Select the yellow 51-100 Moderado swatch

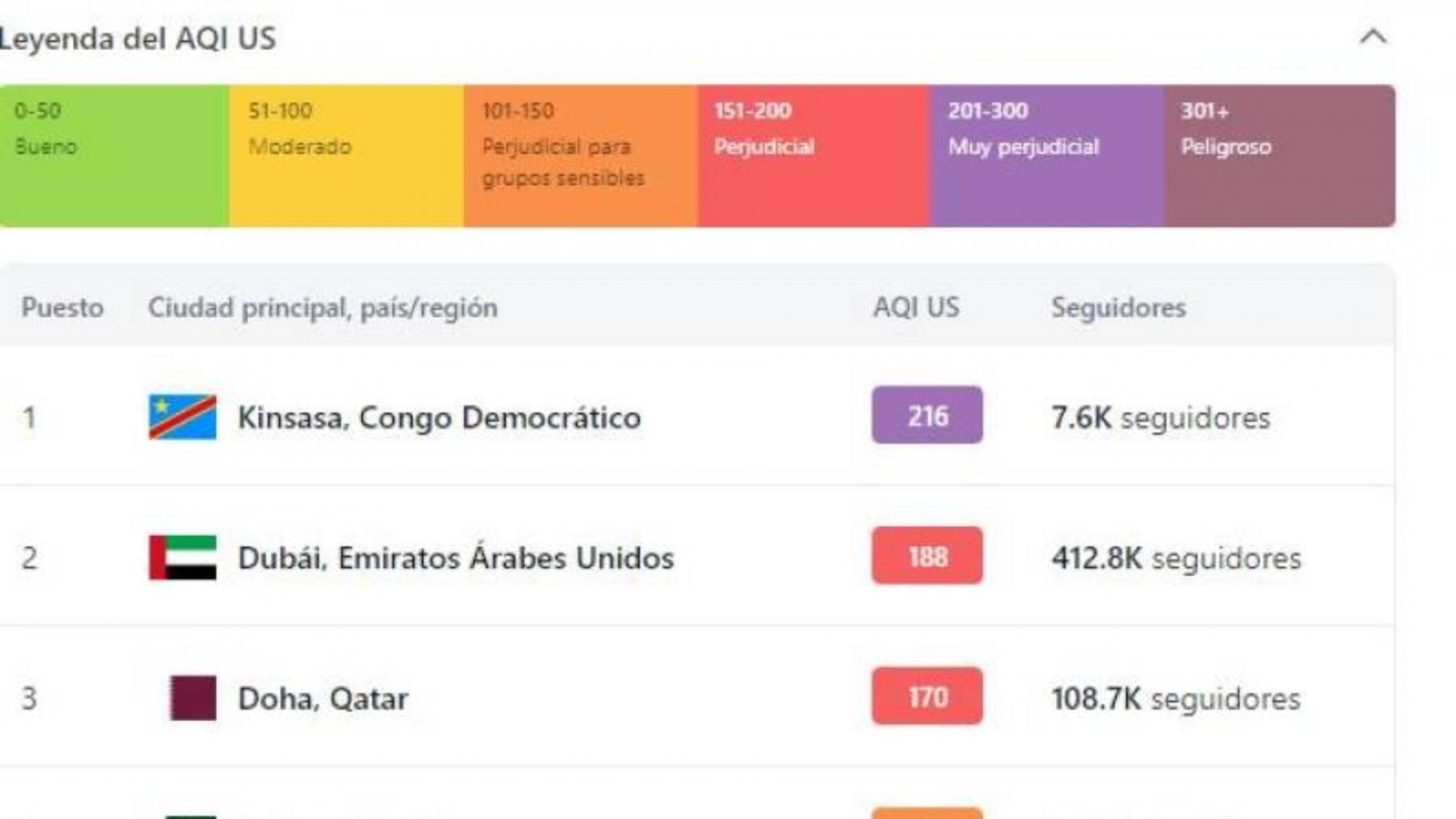[x=346, y=156]
